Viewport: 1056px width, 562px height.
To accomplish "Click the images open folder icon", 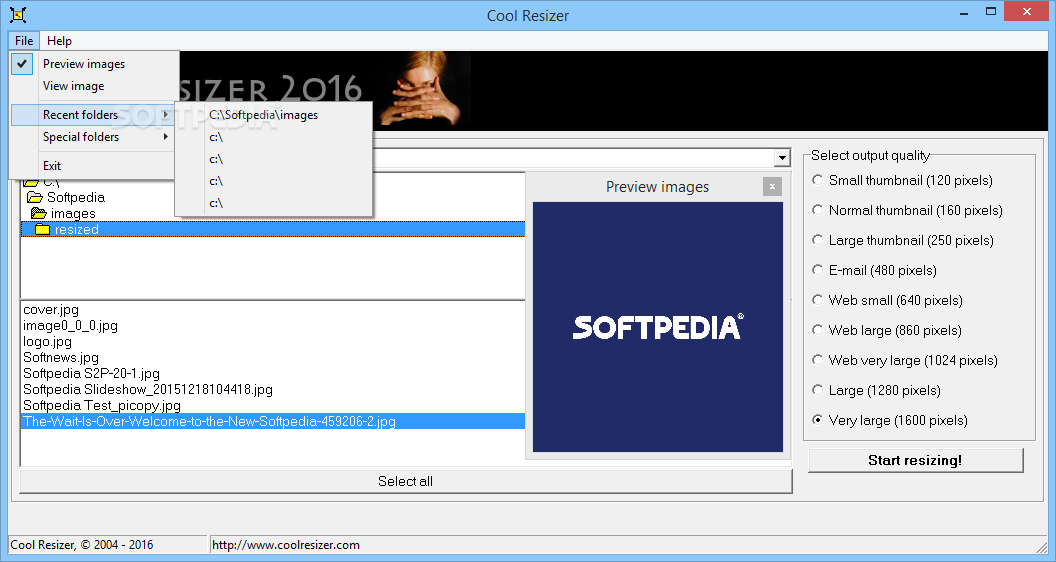I will click(38, 214).
